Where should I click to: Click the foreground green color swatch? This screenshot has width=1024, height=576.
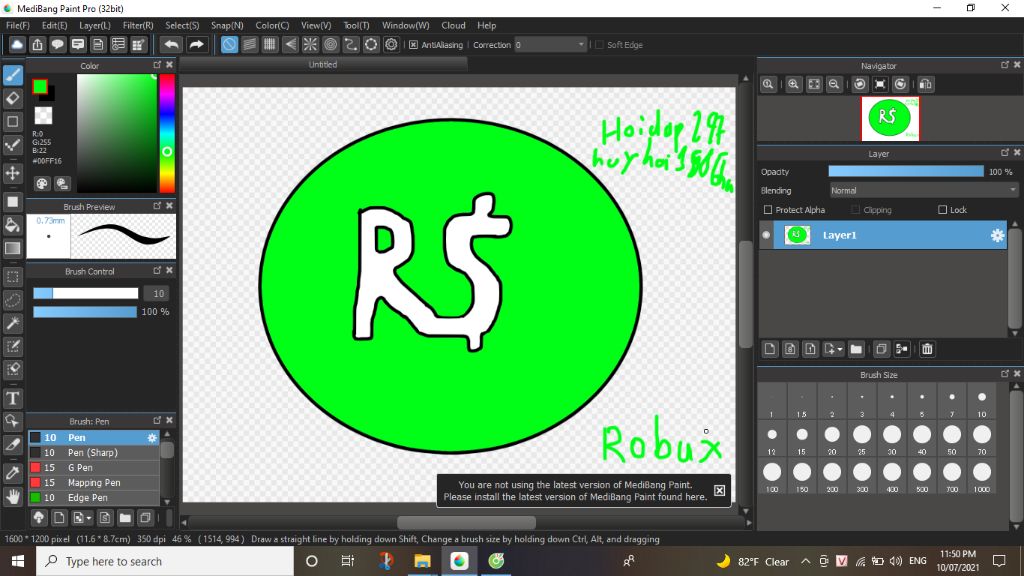point(40,86)
